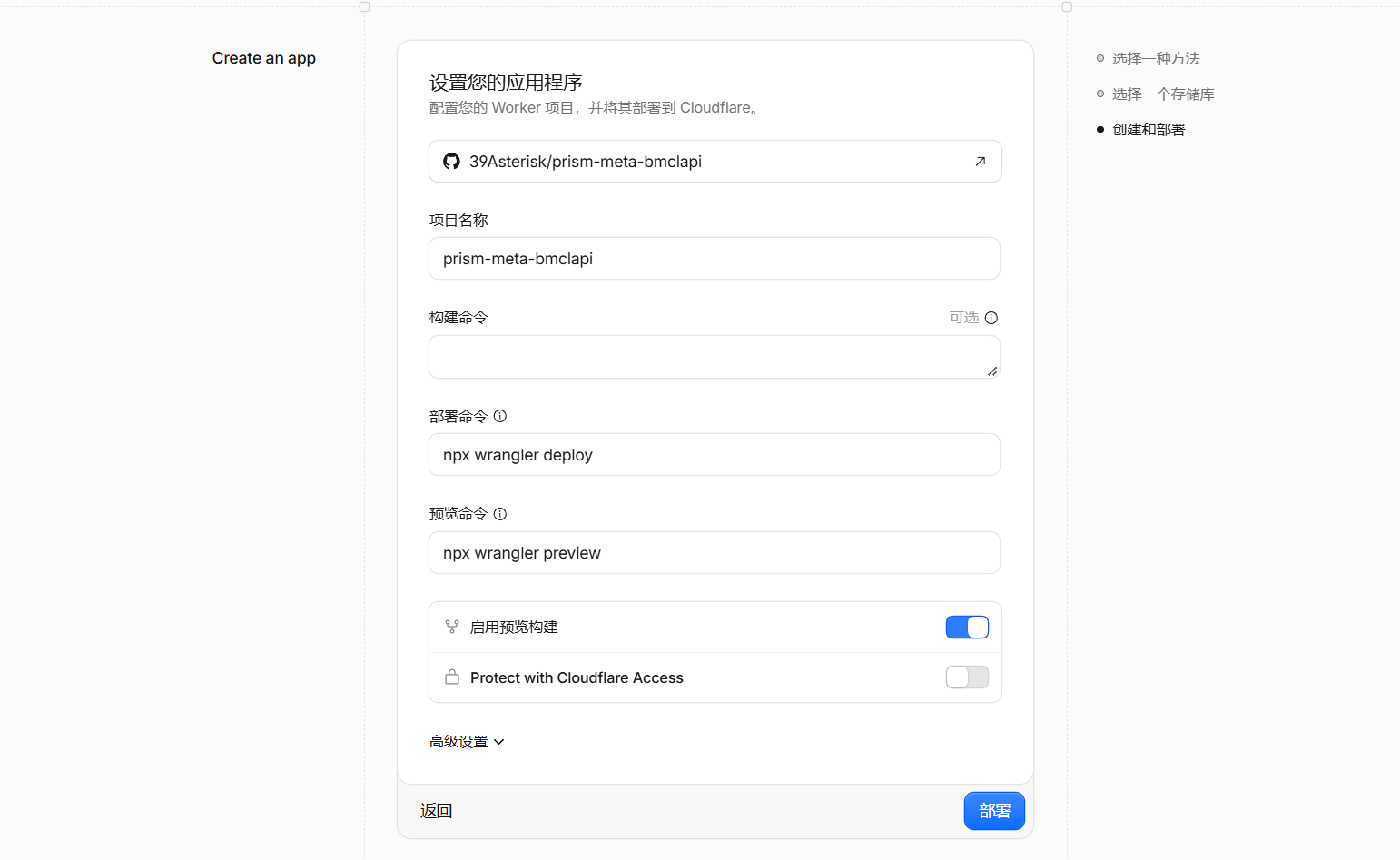The width and height of the screenshot is (1400, 860).
Task: Click info icon beside 预览命令 label
Action: [500, 514]
